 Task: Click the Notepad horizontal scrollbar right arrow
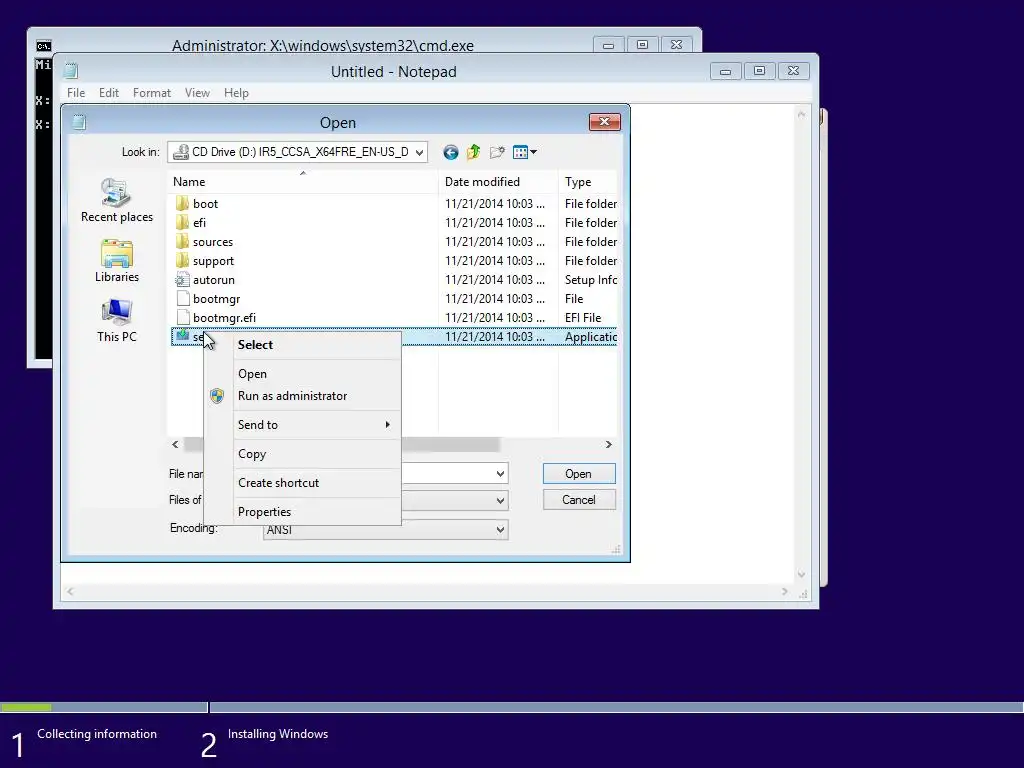(785, 592)
